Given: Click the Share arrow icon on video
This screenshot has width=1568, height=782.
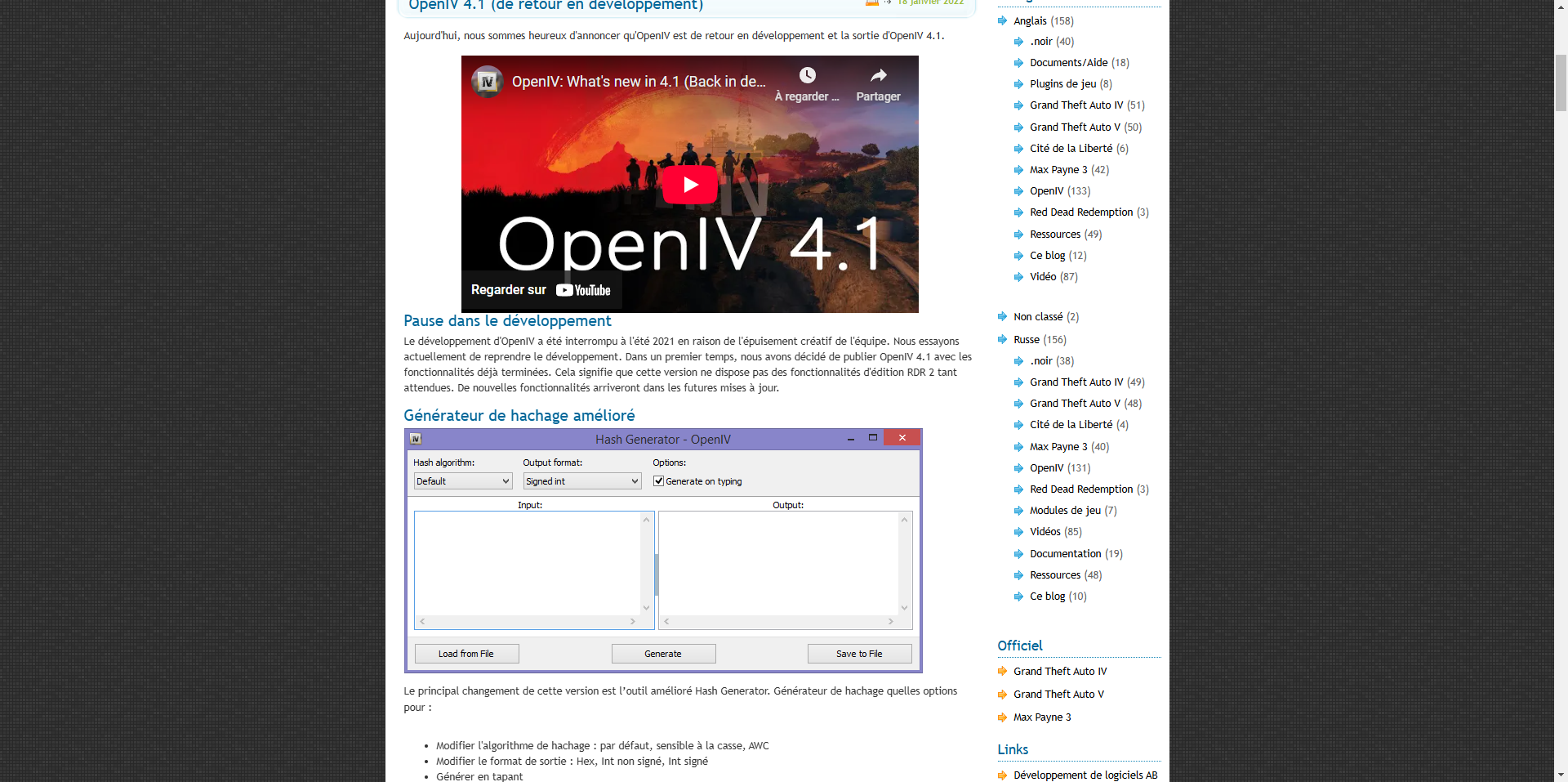Looking at the screenshot, I should (x=878, y=76).
